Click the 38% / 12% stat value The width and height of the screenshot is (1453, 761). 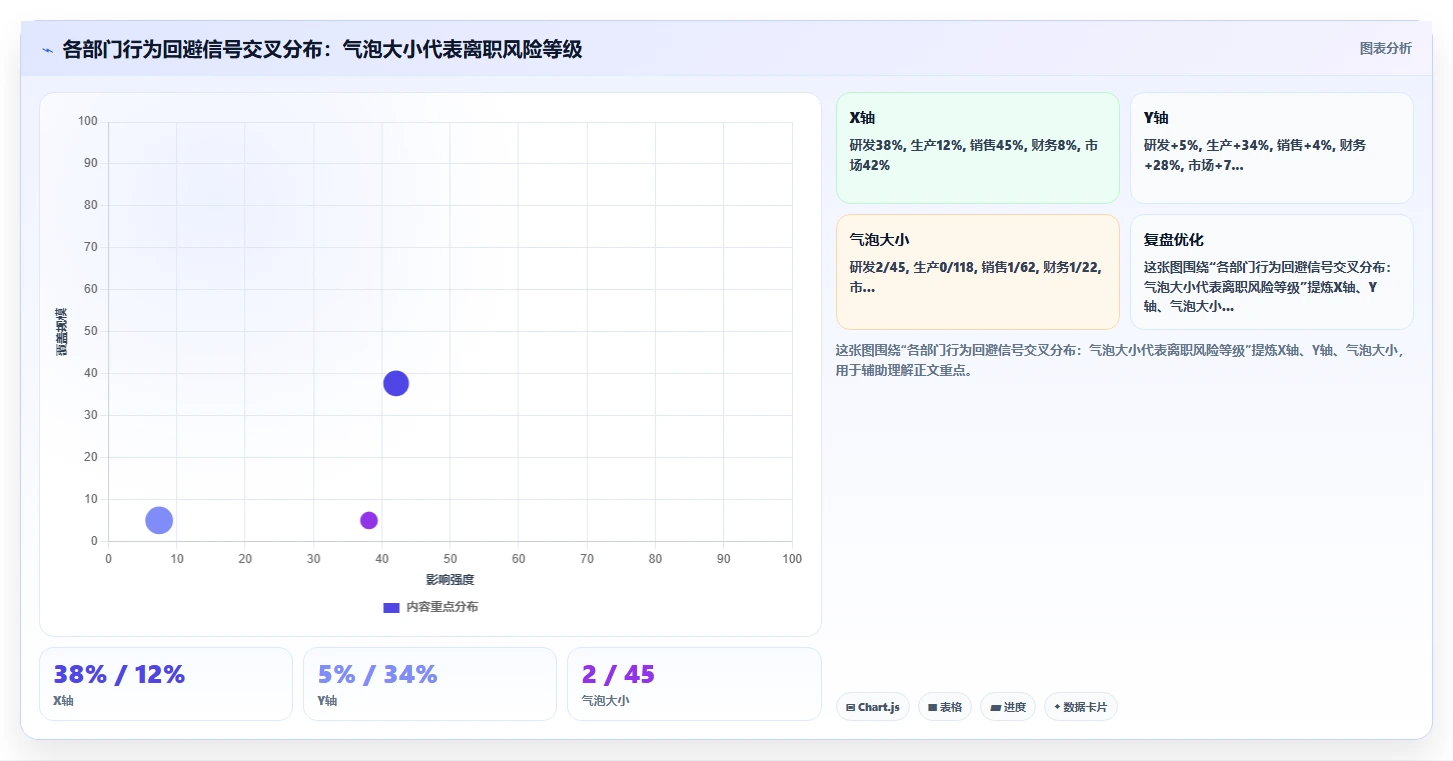[x=119, y=675]
